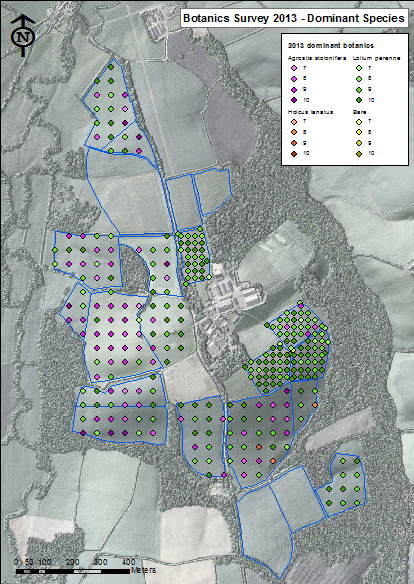Click the Holcus lanatus 9 orange diamond
The height and width of the screenshot is (584, 414).
(x=294, y=143)
